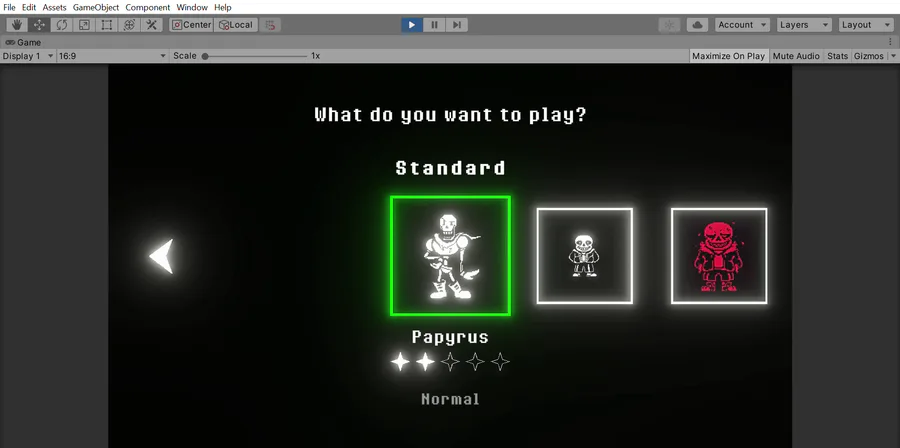The height and width of the screenshot is (448, 900).
Task: Toggle Mute Audio
Action: (796, 56)
